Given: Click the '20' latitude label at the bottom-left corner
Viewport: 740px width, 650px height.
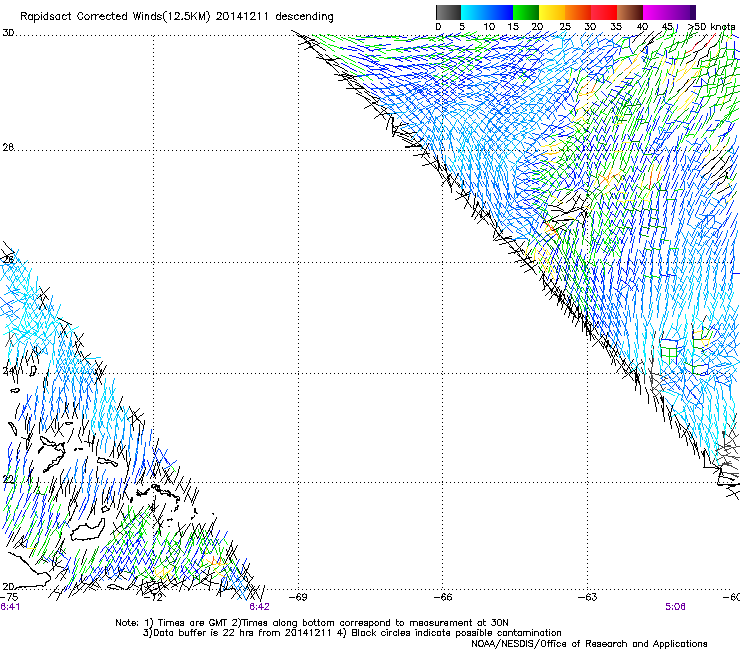Looking at the screenshot, I should (8, 587).
